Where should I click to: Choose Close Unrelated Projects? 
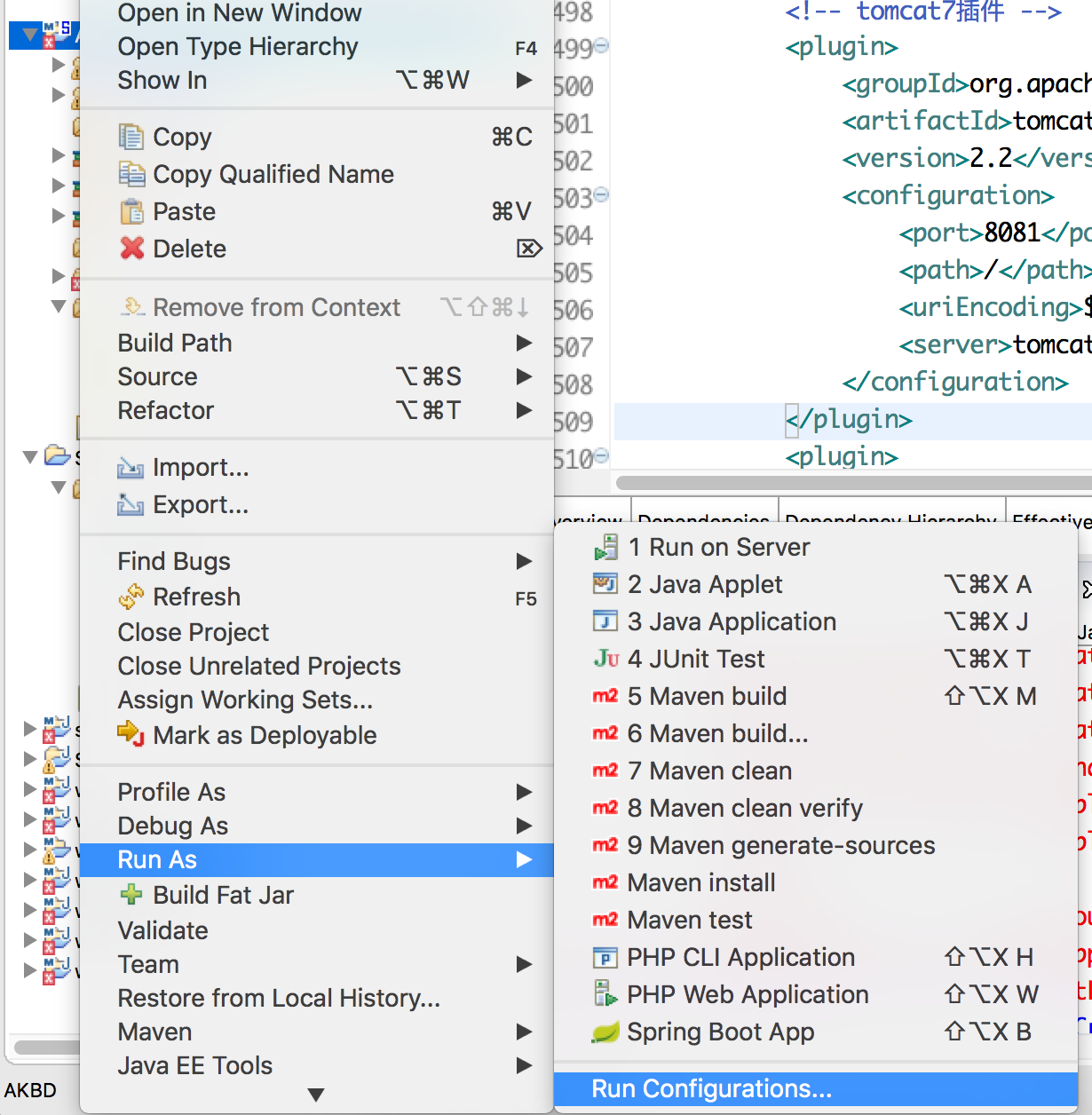point(259,666)
